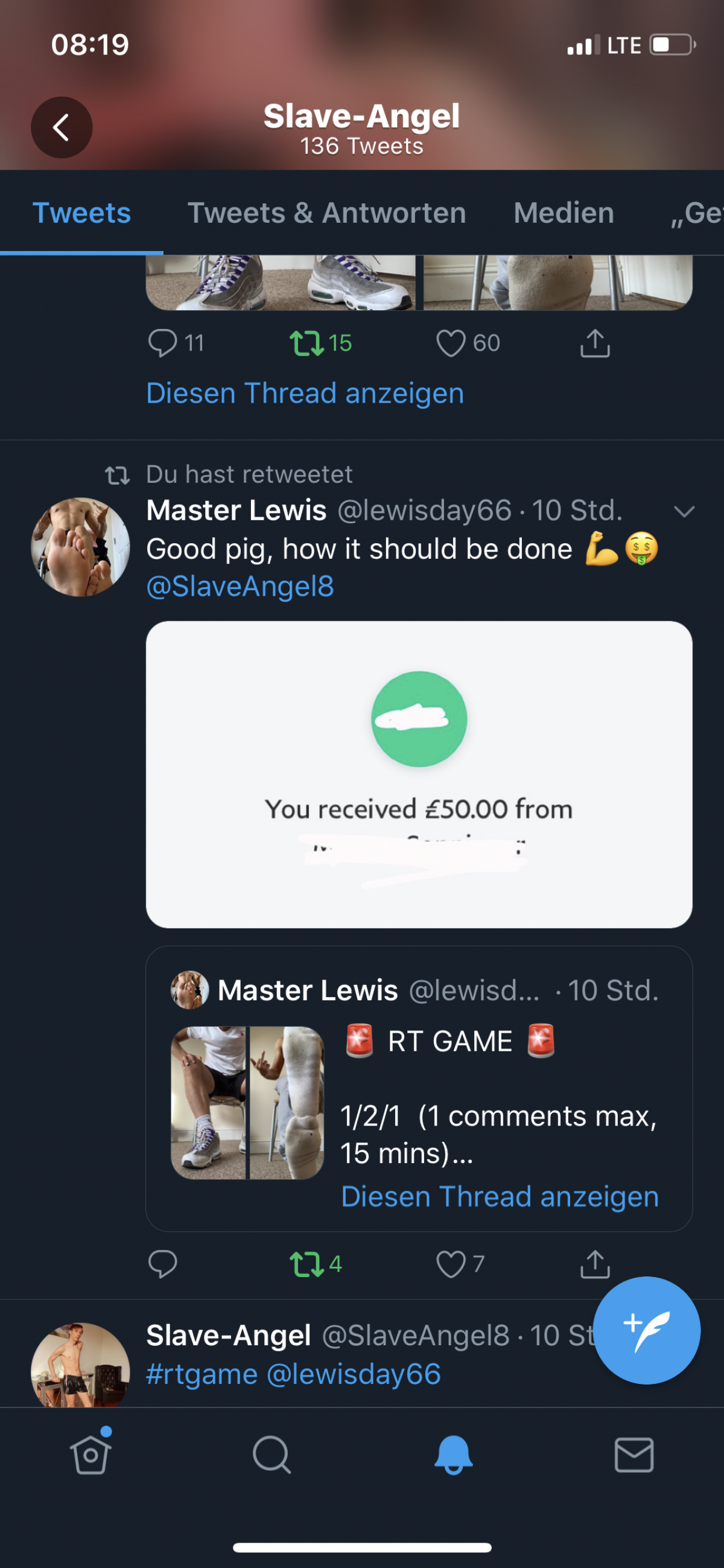Open the Search magnifier icon

271,1455
